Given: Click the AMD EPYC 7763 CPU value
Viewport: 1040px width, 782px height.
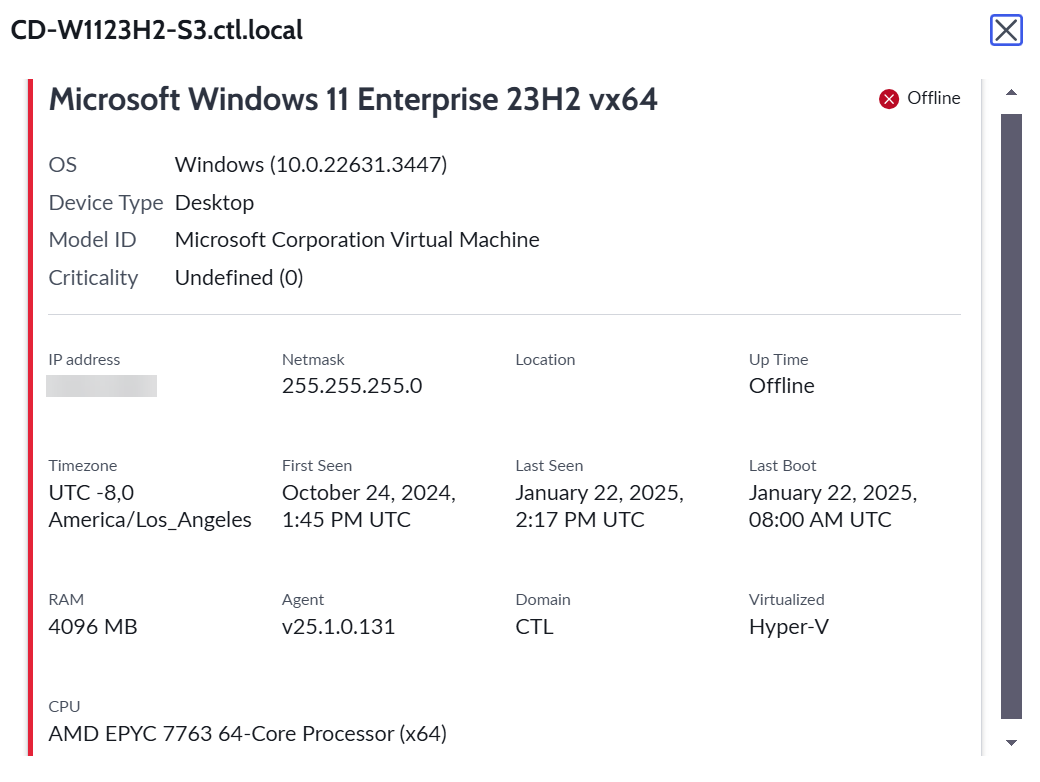Looking at the screenshot, I should tap(247, 734).
